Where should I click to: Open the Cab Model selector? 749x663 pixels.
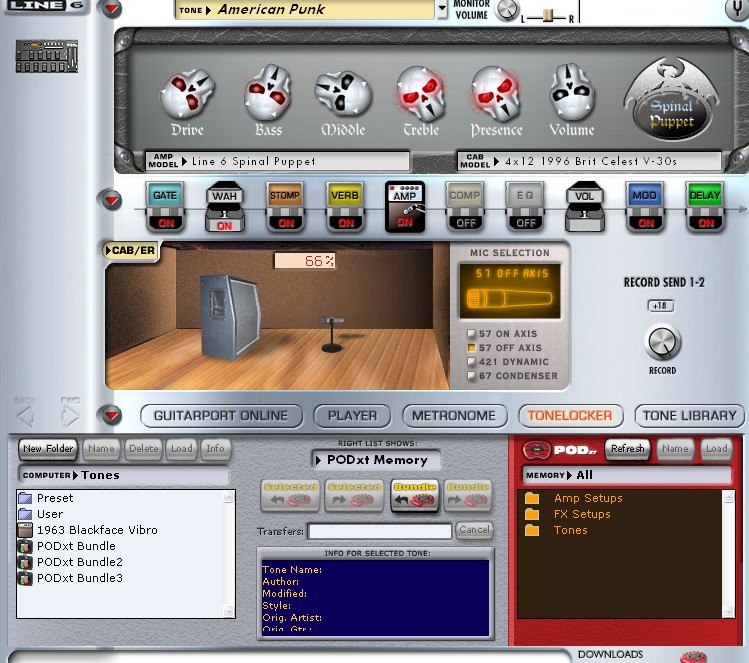[589, 161]
